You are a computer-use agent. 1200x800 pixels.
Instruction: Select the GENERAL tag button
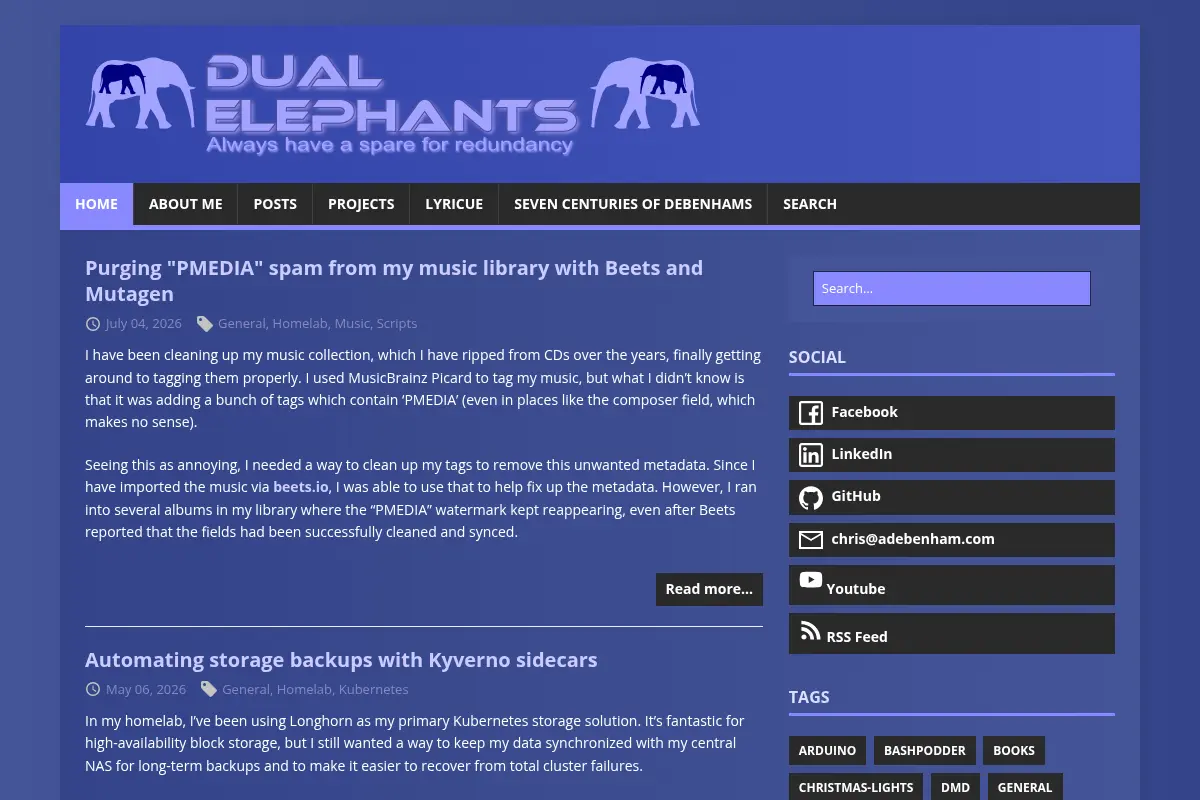pyautogui.click(x=1025, y=787)
